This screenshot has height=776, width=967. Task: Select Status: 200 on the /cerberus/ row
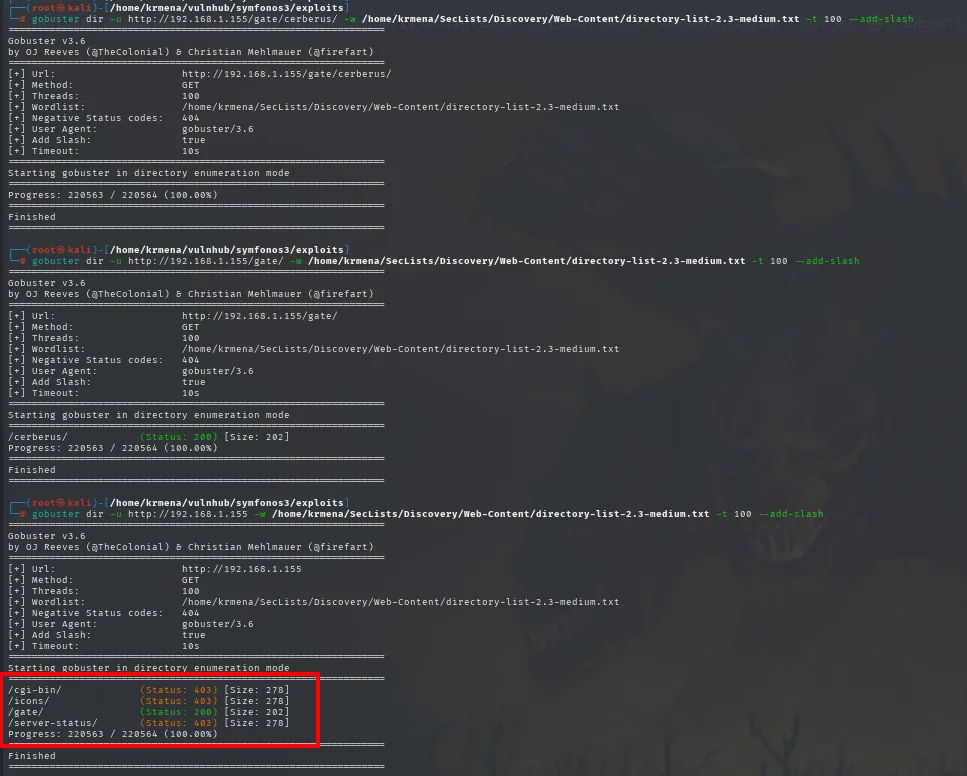tap(179, 437)
